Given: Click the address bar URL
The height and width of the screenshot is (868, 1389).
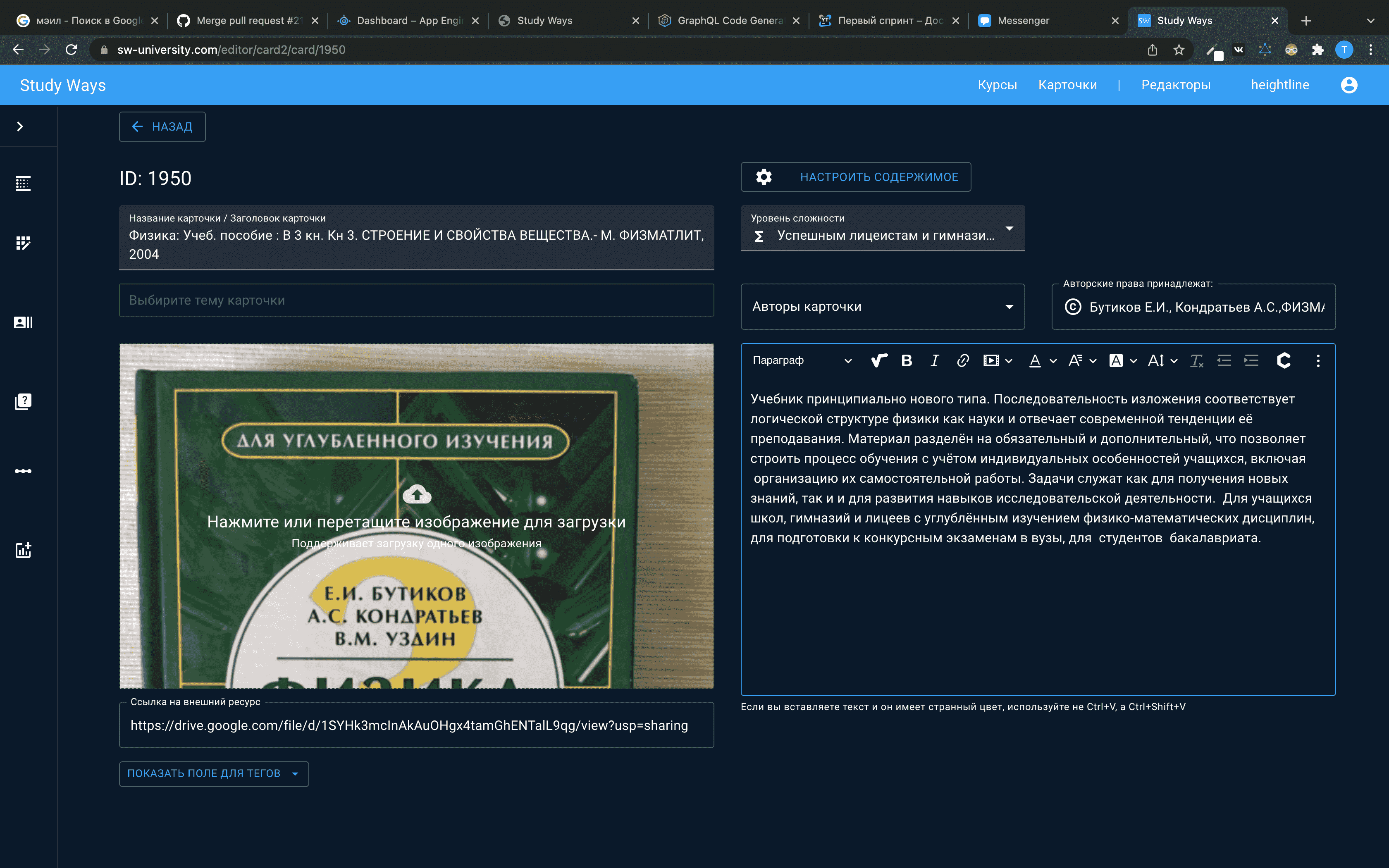Looking at the screenshot, I should [231, 50].
